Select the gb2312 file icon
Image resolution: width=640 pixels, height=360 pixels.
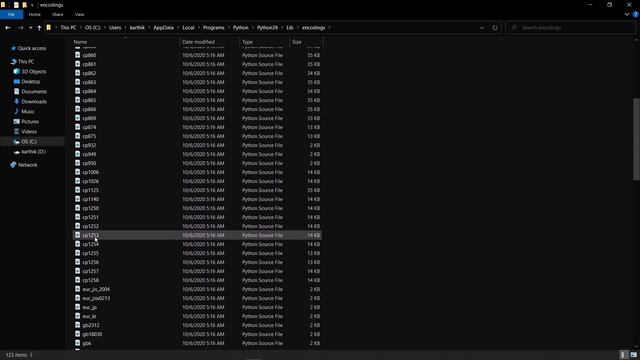coord(78,325)
